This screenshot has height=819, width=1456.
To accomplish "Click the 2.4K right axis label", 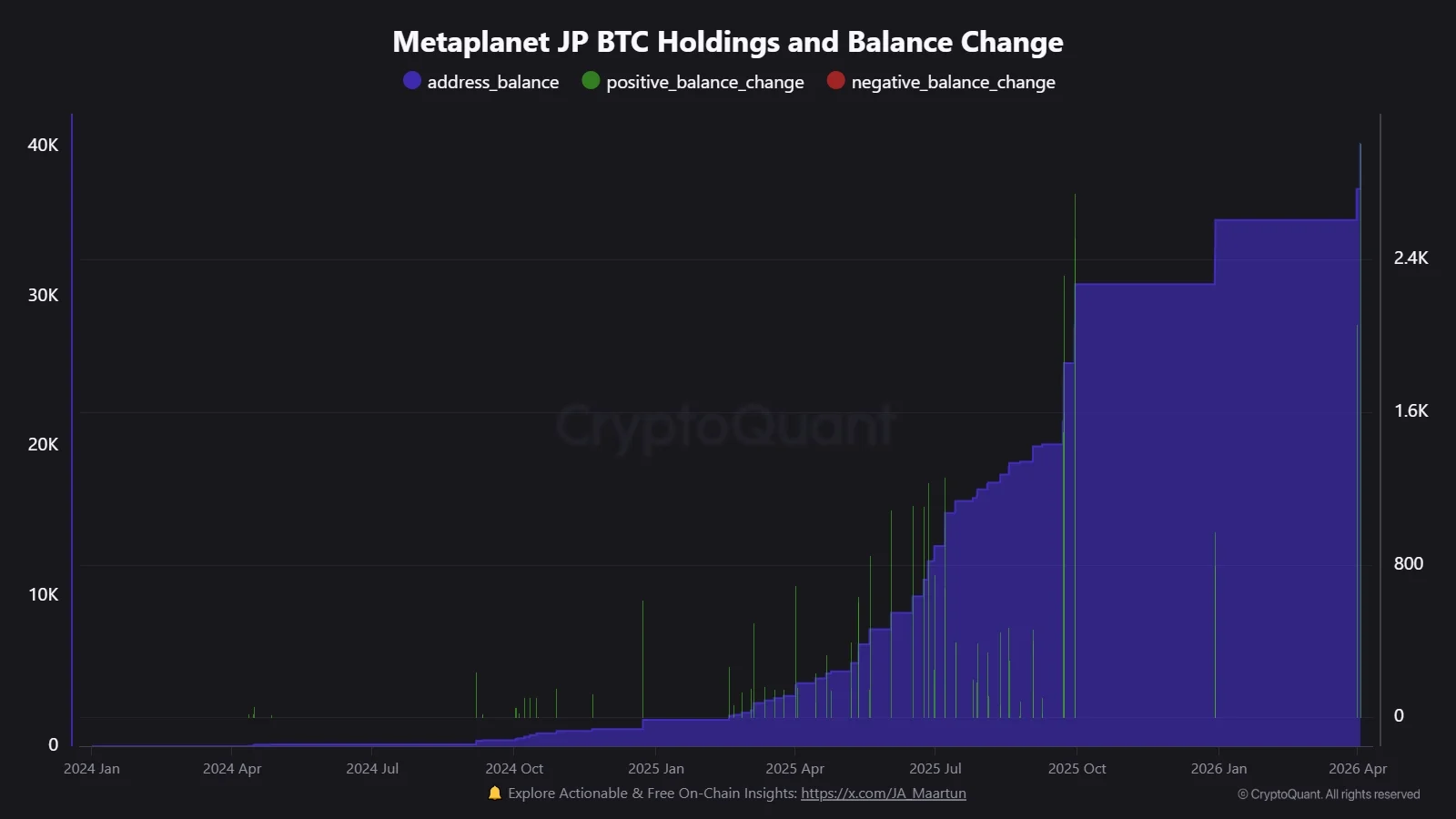I will pos(1410,258).
